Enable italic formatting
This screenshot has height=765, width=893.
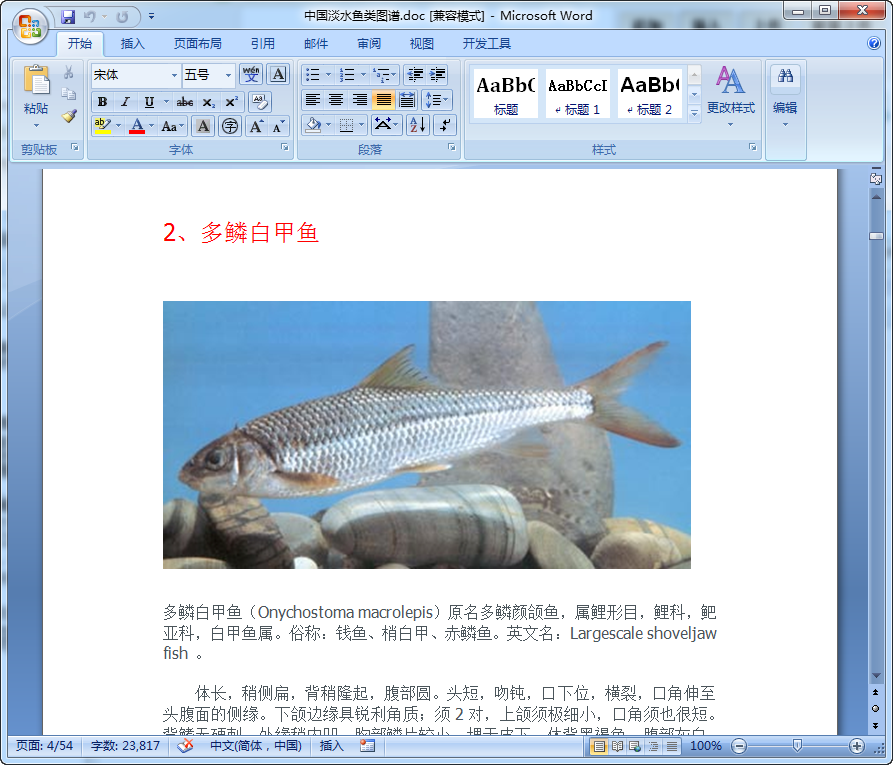(x=125, y=102)
